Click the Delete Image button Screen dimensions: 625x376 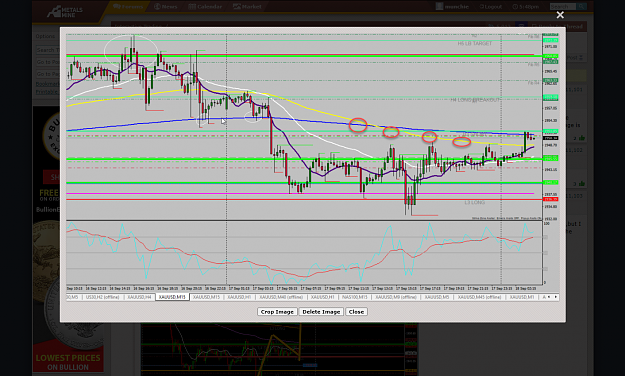click(x=321, y=312)
